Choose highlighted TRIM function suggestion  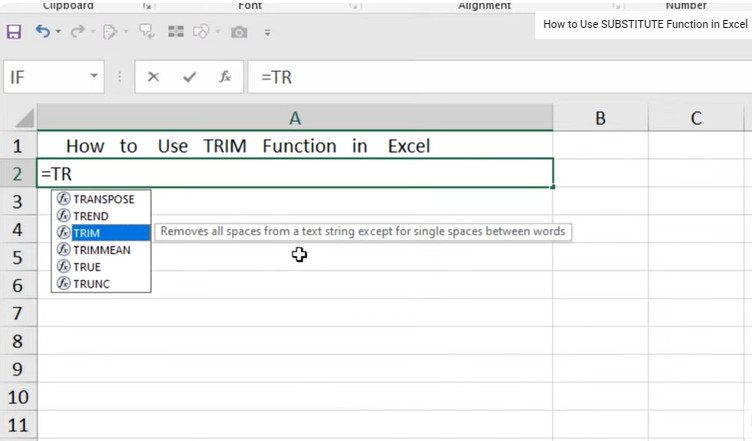[101, 232]
